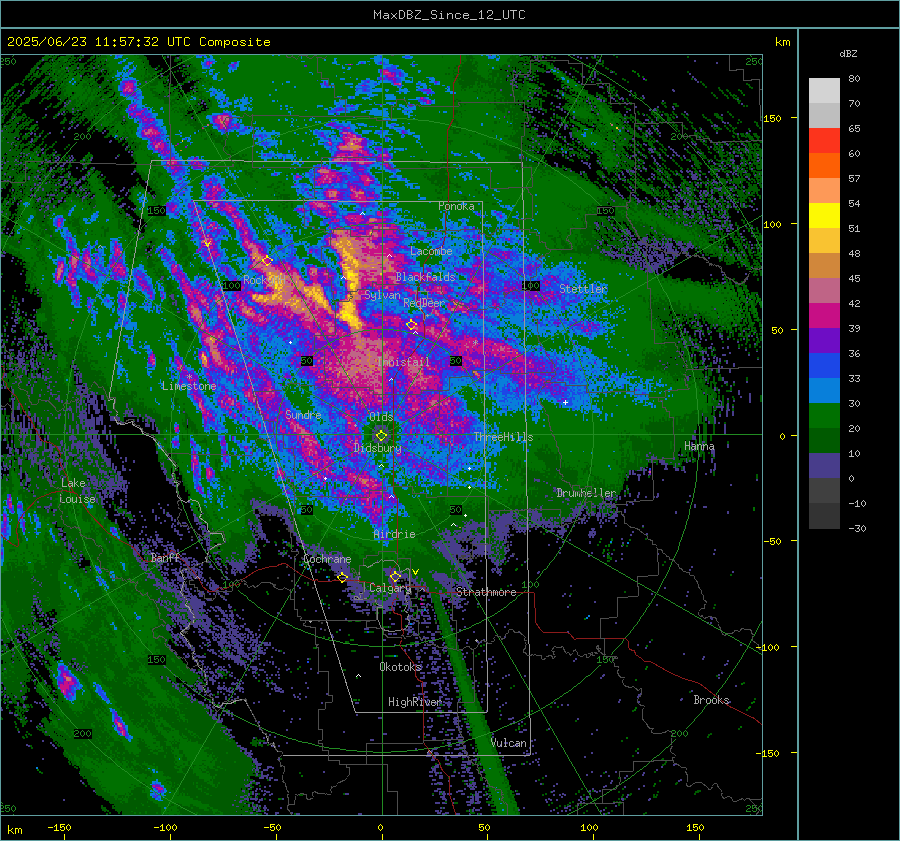Click the RedDeer city label
The image size is (900, 841).
[x=424, y=303]
